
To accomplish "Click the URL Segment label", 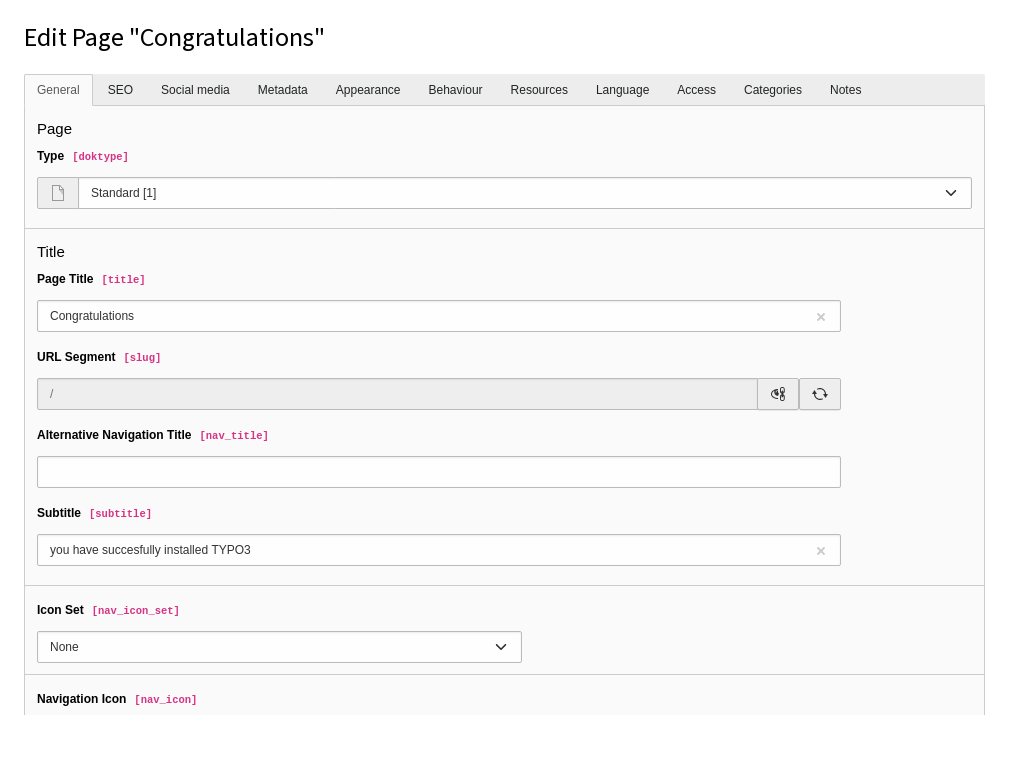I will click(x=77, y=357).
